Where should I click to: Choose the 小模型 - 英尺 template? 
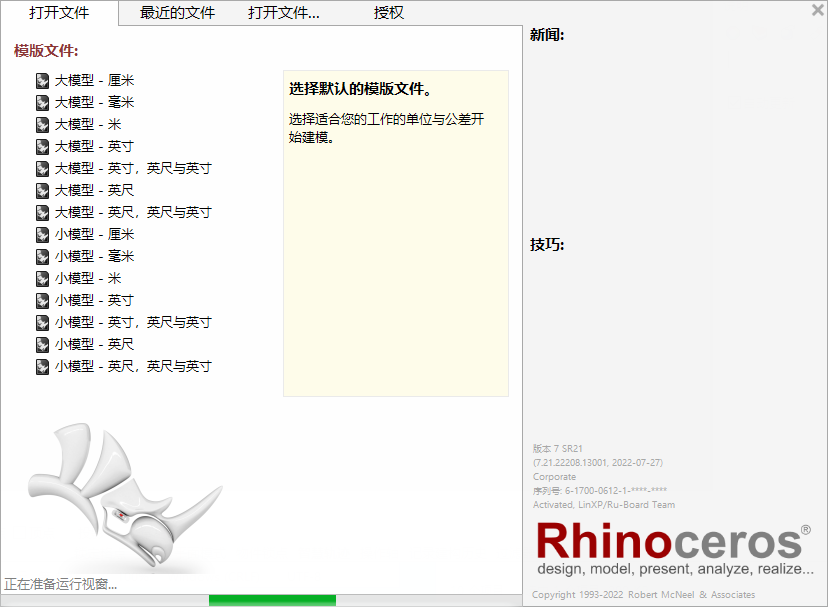(x=95, y=344)
